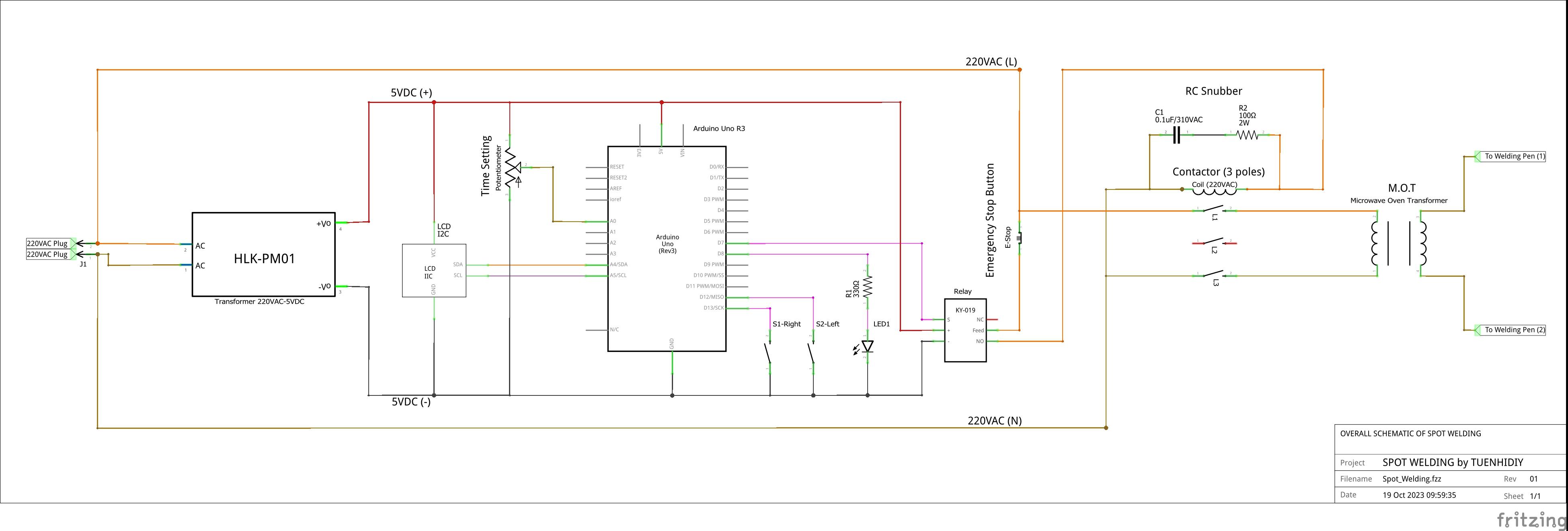Click the Sheet 1/1 field
This screenshot has width=1568, height=531.
[1522, 496]
